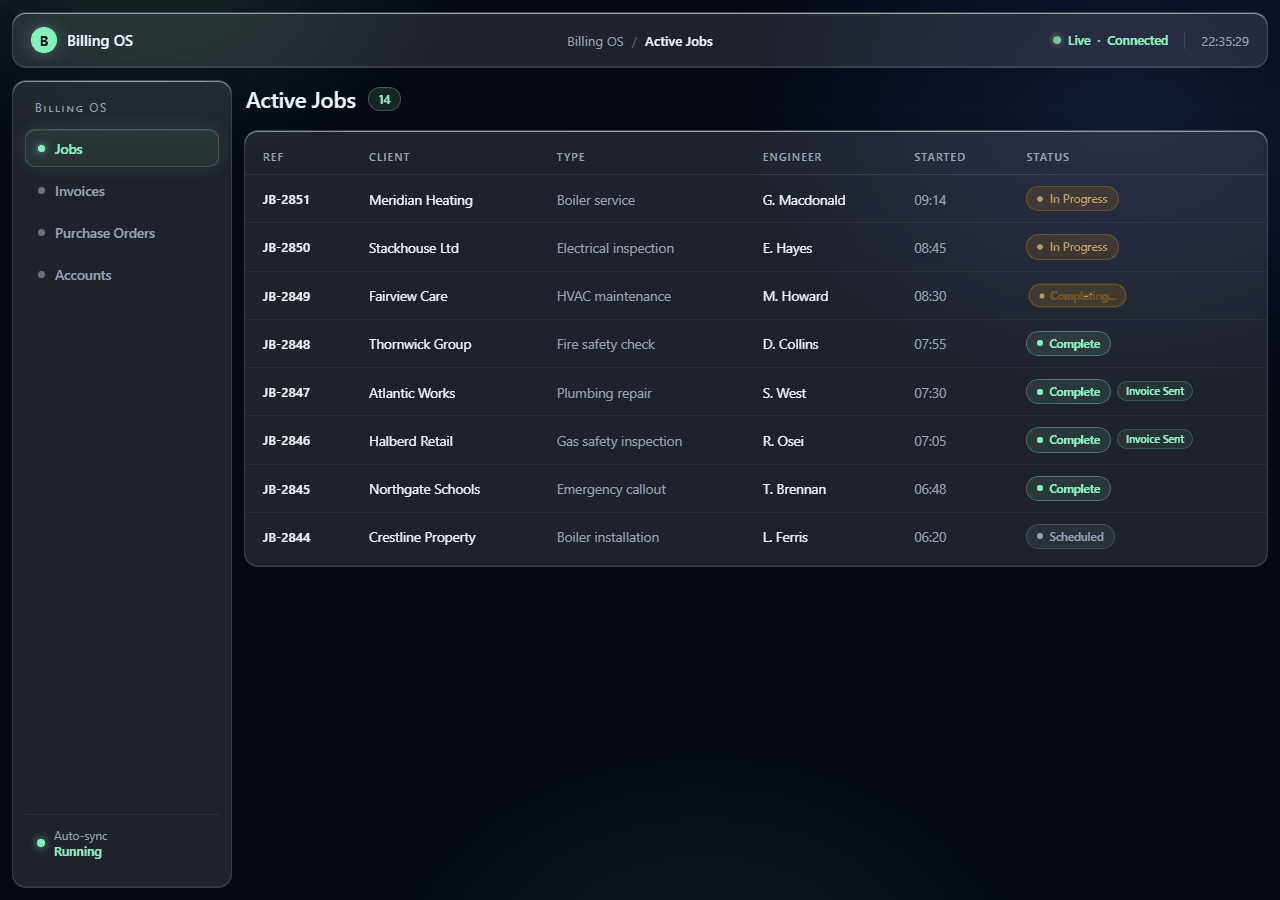This screenshot has width=1280, height=900.
Task: Click engineer M. Howard
Action: (x=796, y=296)
